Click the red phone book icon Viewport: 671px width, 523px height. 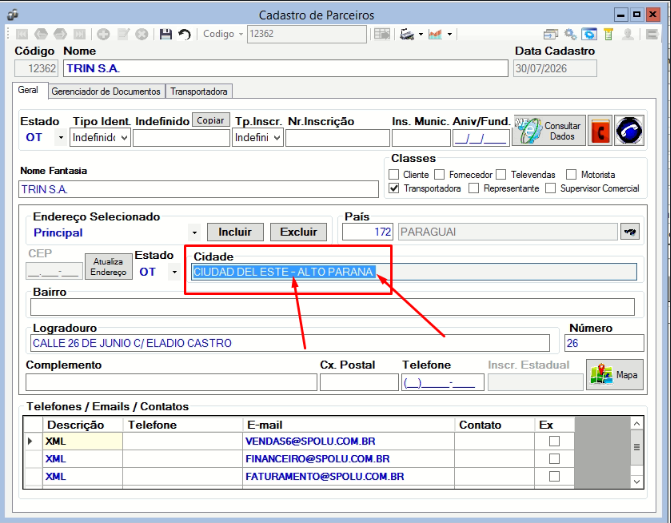tap(600, 131)
